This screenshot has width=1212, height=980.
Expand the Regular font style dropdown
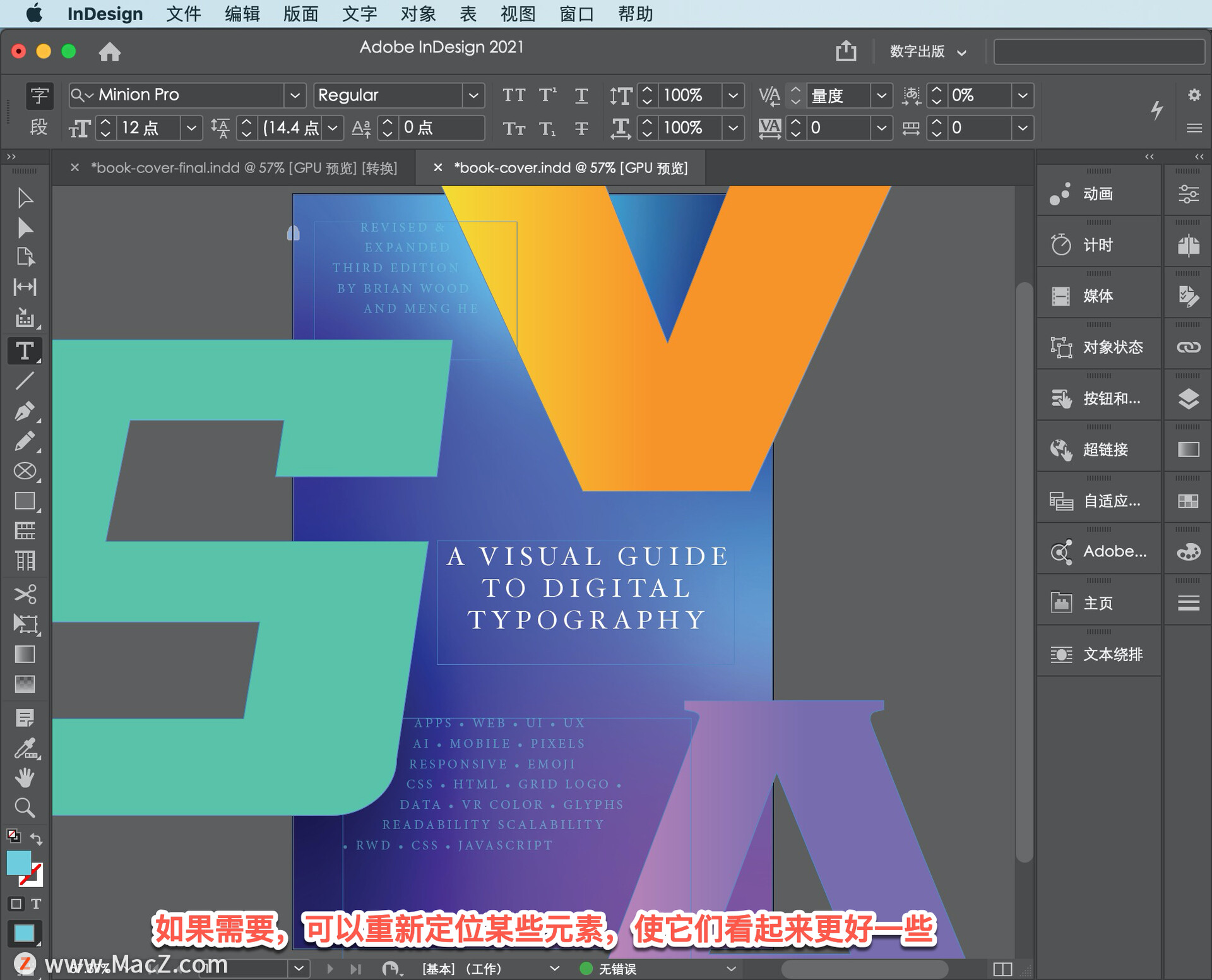(473, 95)
